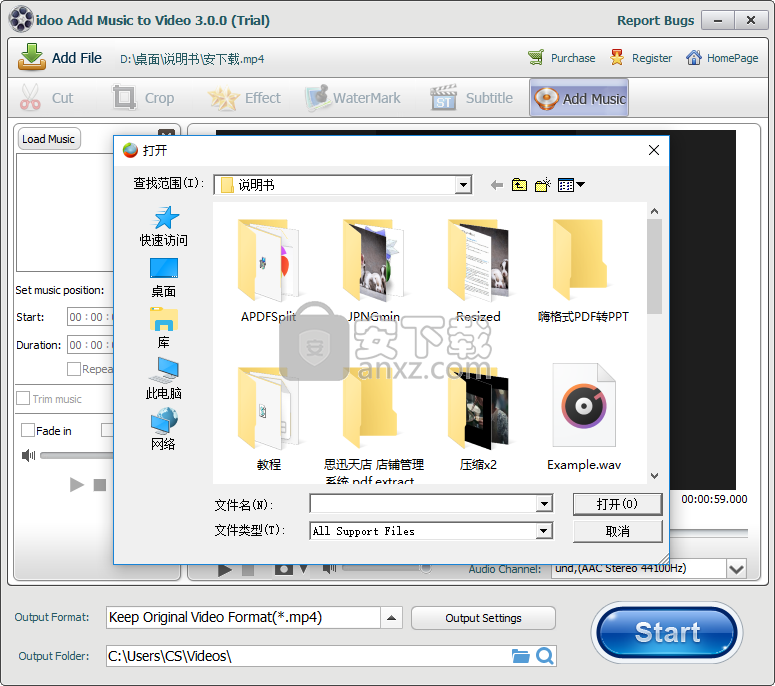Click the Add File download icon
The width and height of the screenshot is (775, 686).
pos(32,57)
